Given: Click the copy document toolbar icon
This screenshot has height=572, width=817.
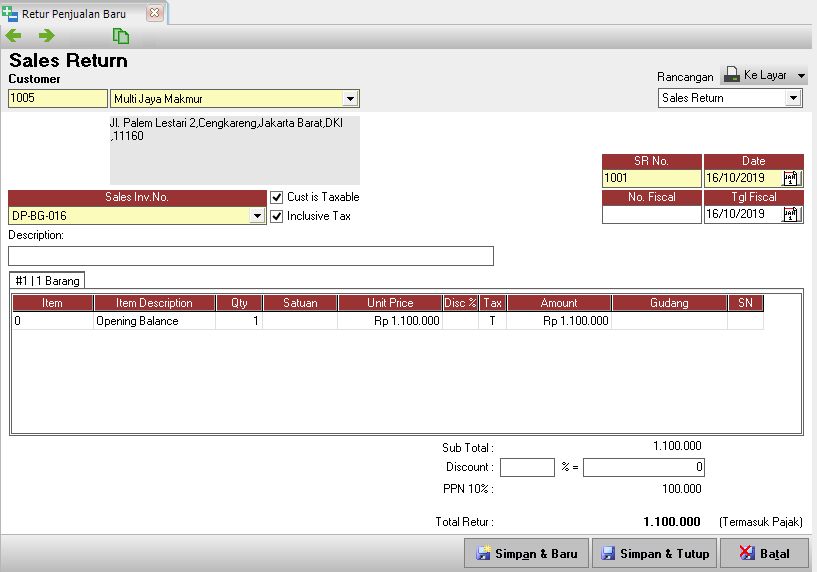Looking at the screenshot, I should click(121, 36).
